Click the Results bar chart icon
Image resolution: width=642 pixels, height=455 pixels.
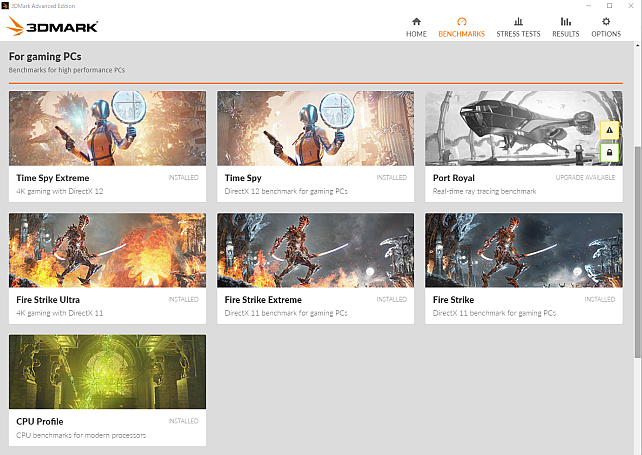coord(566,21)
